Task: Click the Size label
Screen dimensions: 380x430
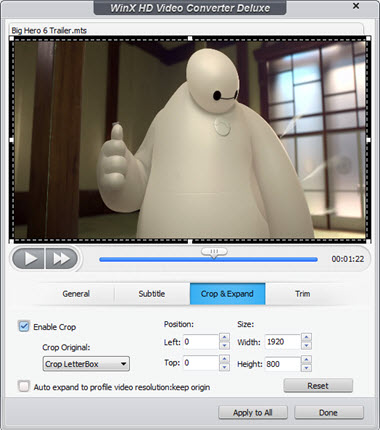Action: (x=246, y=324)
